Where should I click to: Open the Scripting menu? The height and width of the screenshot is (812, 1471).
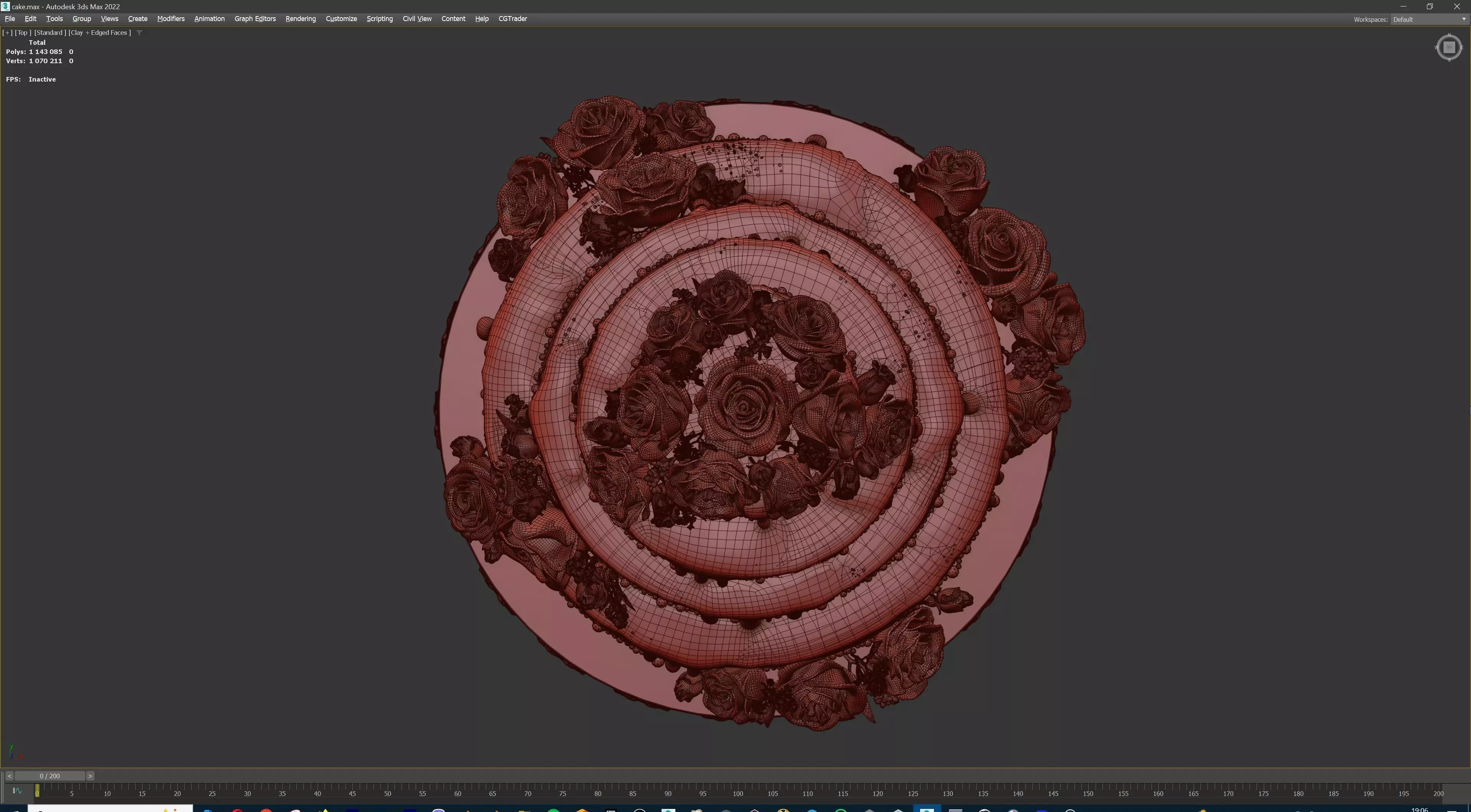click(379, 19)
